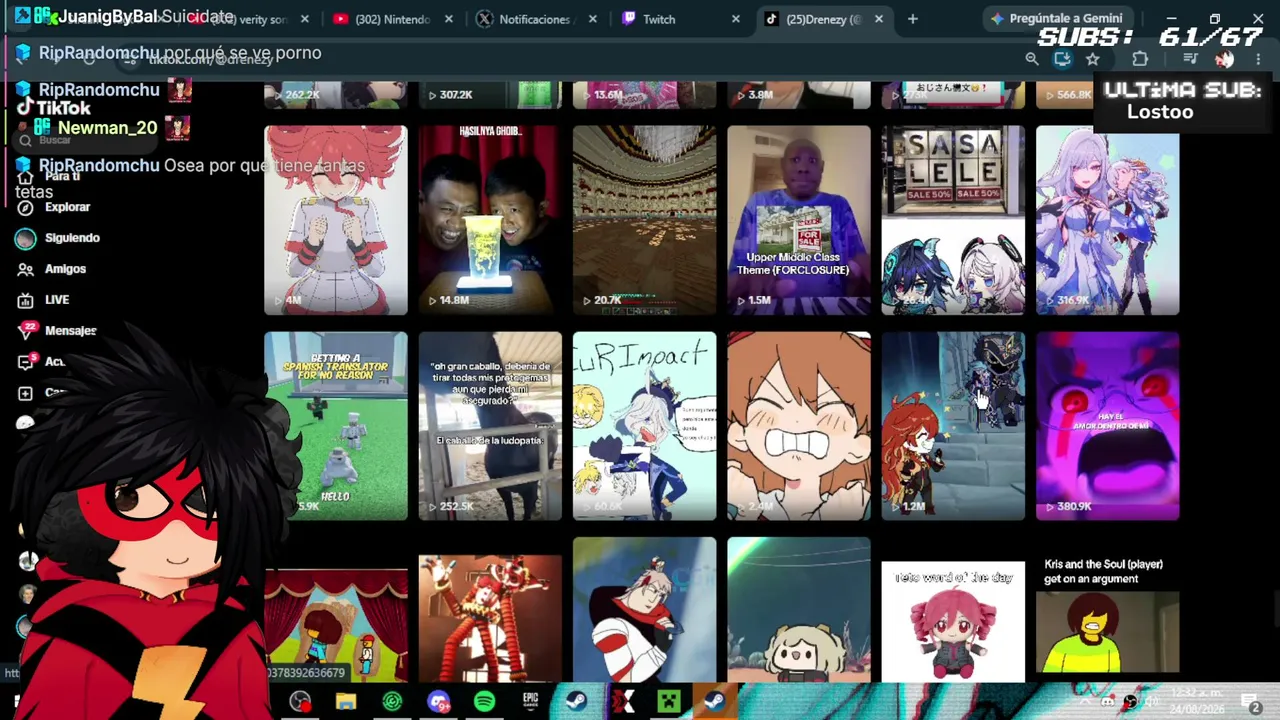Open File Explorer from the taskbar
The width and height of the screenshot is (1280, 720).
(346, 702)
